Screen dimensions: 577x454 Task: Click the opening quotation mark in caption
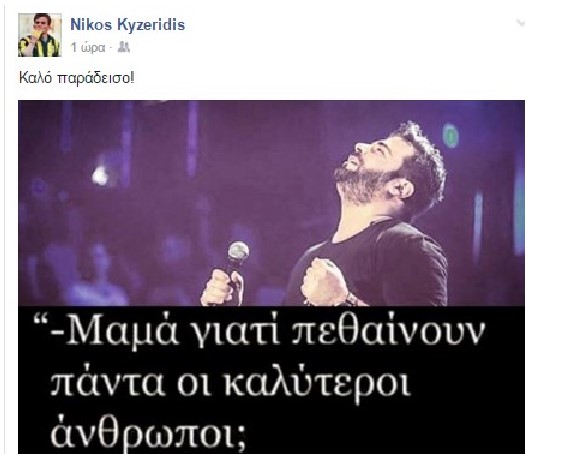[x=42, y=321]
